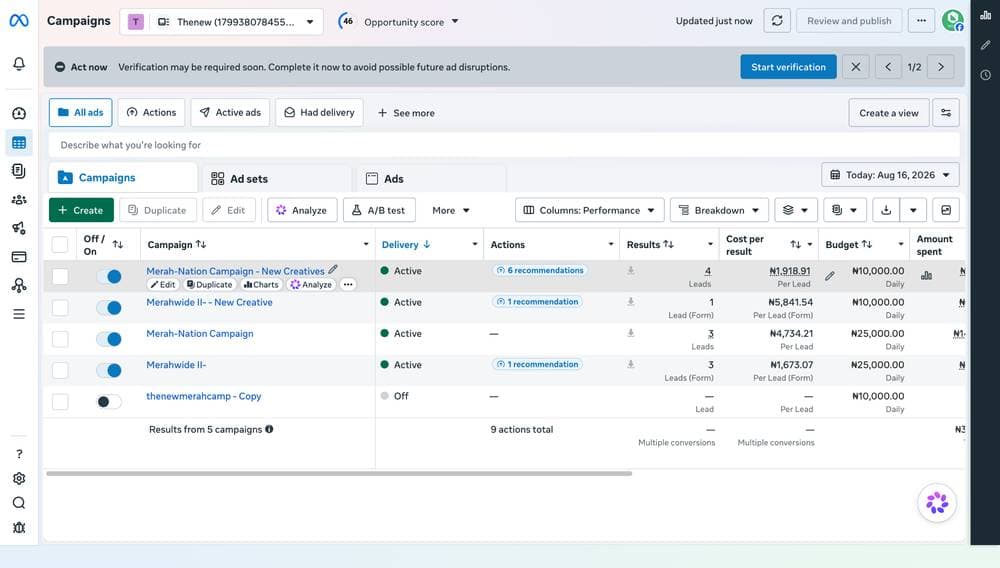Edit budget pencil for Merah-Nation New Creatives
The image size is (1000, 568).
pos(829,276)
